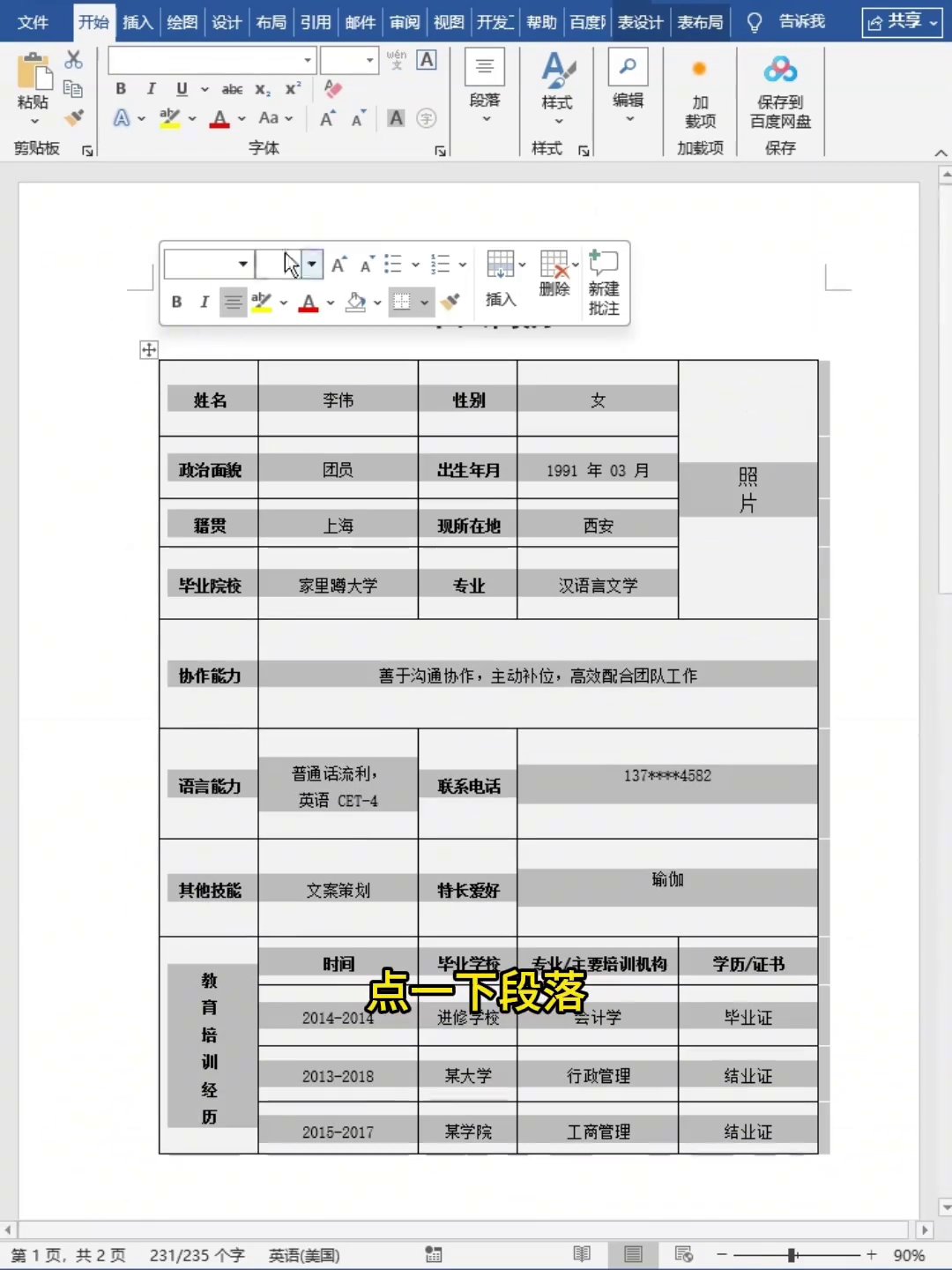Click the zoom slider handle
Image resolution: width=952 pixels, height=1270 pixels.
(792, 1254)
